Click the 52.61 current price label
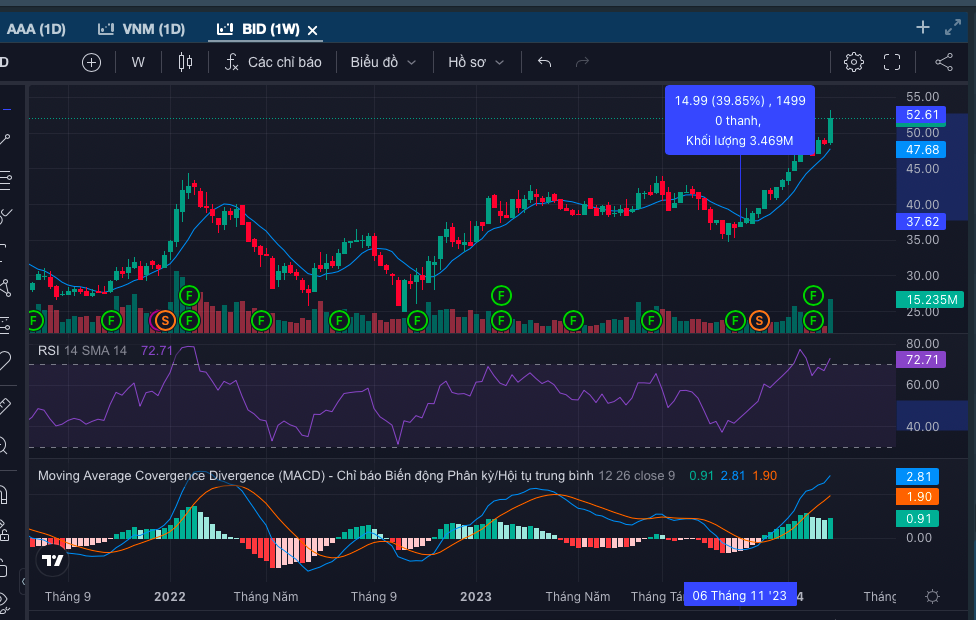Viewport: 976px width, 620px height. 921,115
